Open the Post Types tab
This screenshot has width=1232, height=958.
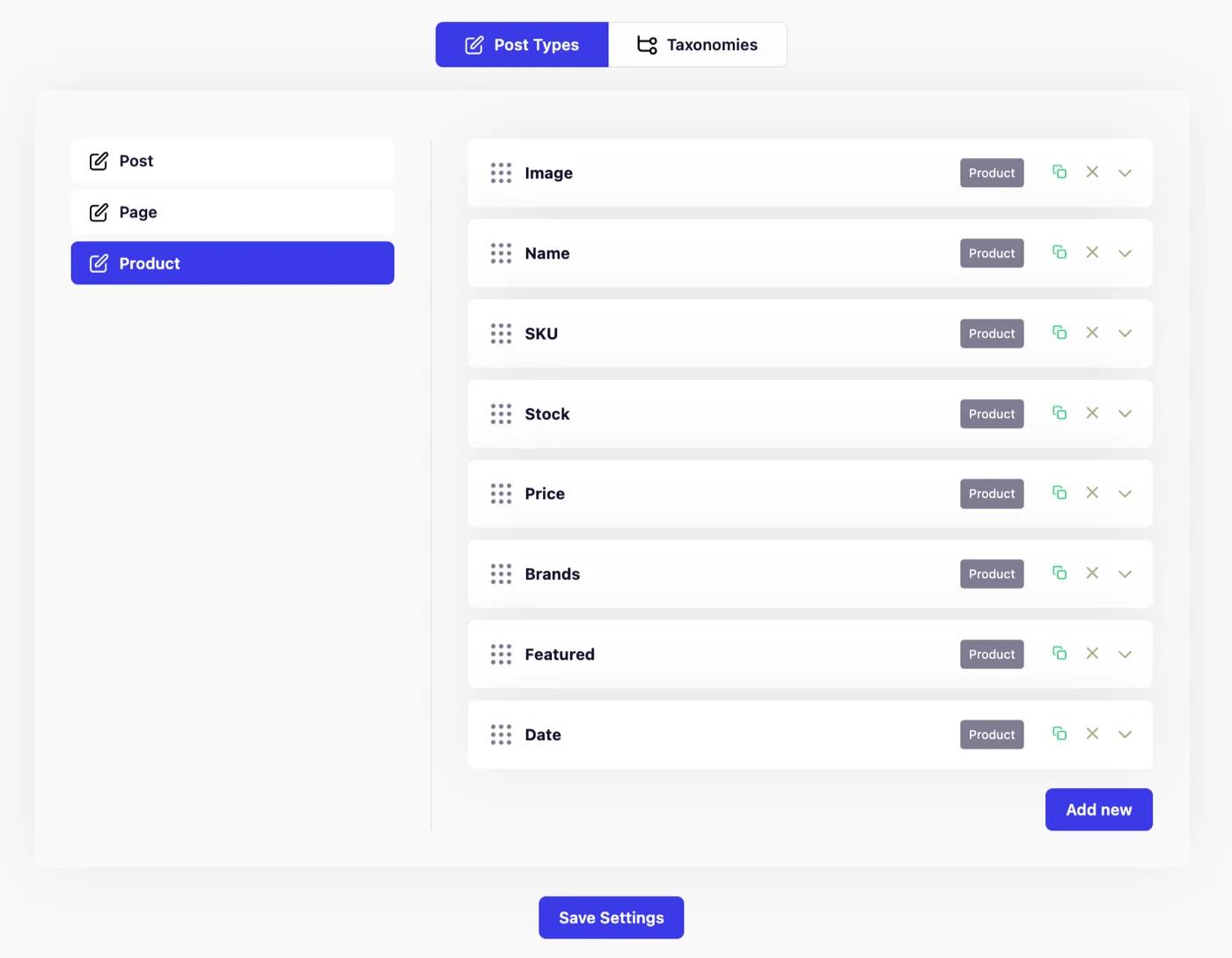click(522, 44)
